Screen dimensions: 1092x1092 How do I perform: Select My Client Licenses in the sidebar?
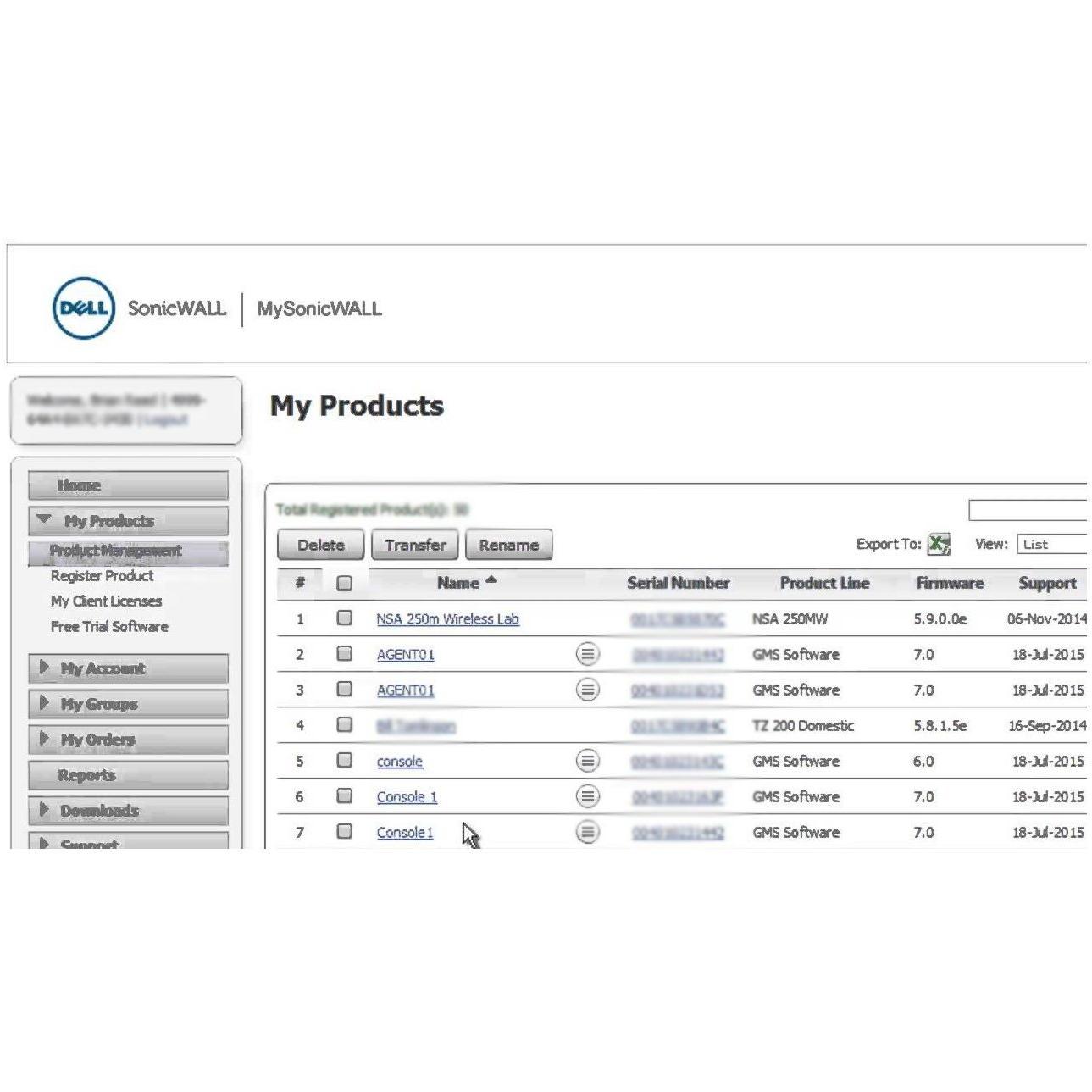[106, 601]
